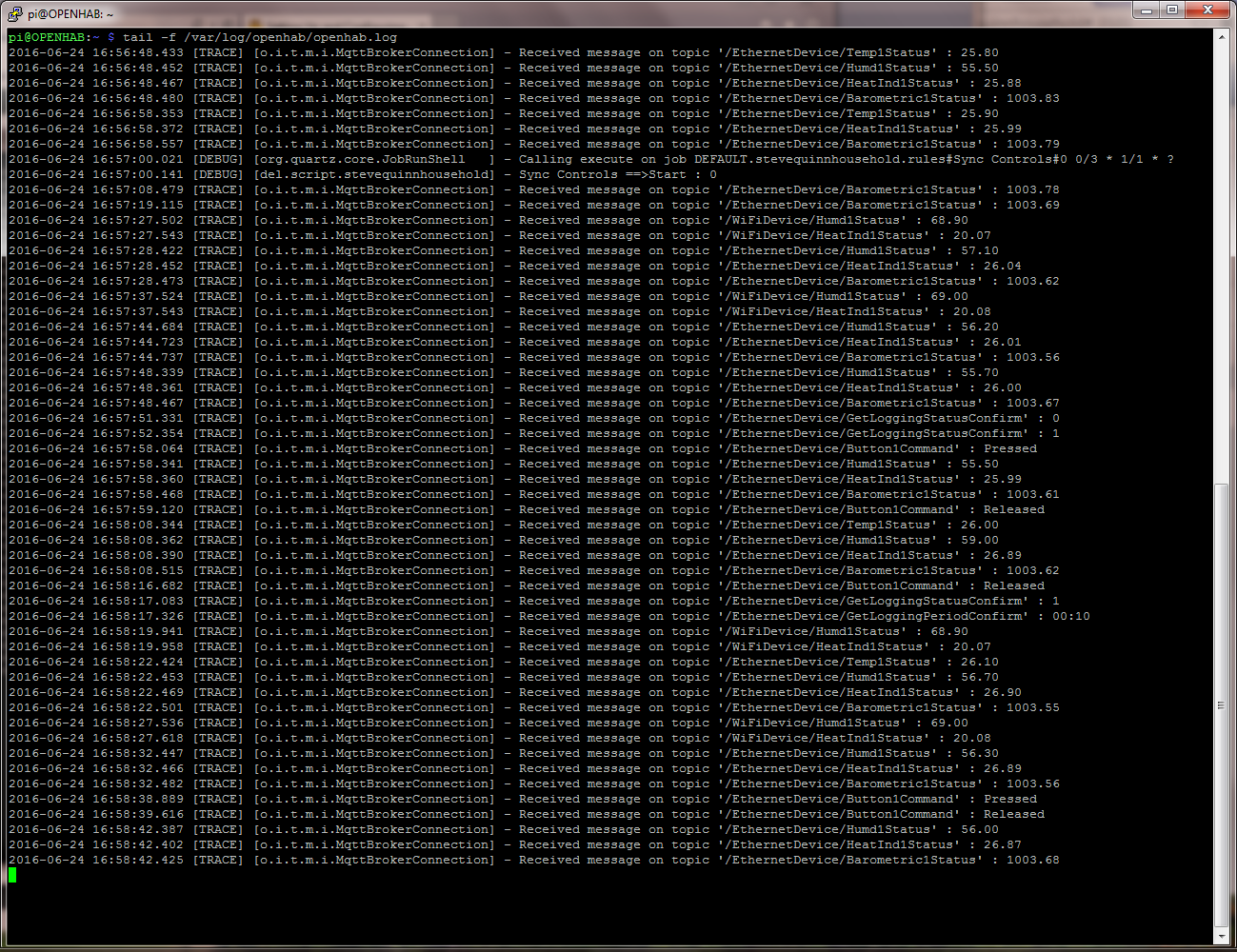
Task: Click the Released message at 16:58:39.616
Action: [x=1014, y=814]
